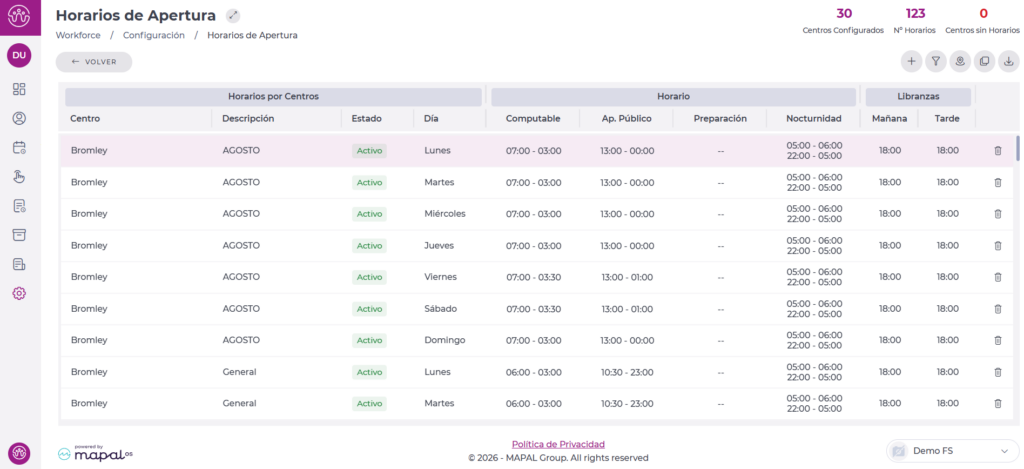Delete the Bromley AGOSTO Lunes row
Image resolution: width=1024 pixels, height=469 pixels.
(997, 151)
